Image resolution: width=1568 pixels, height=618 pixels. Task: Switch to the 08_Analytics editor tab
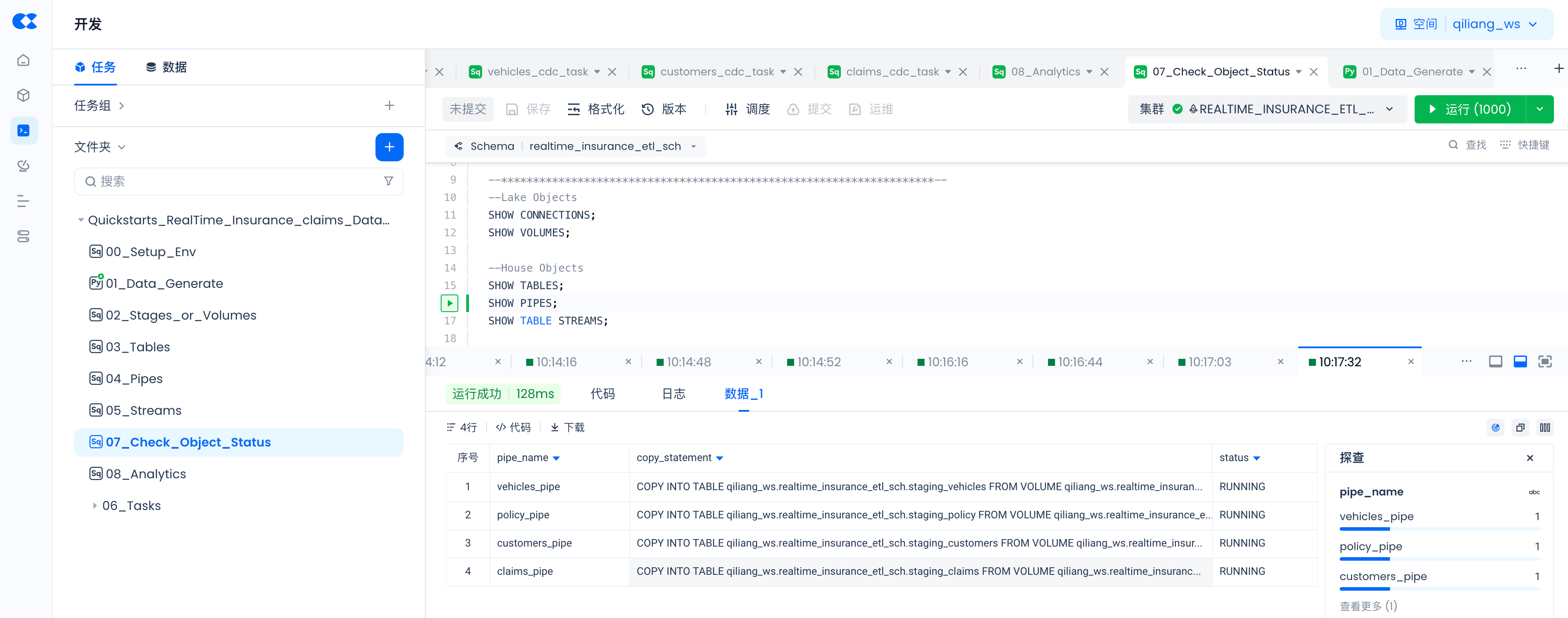(1045, 72)
